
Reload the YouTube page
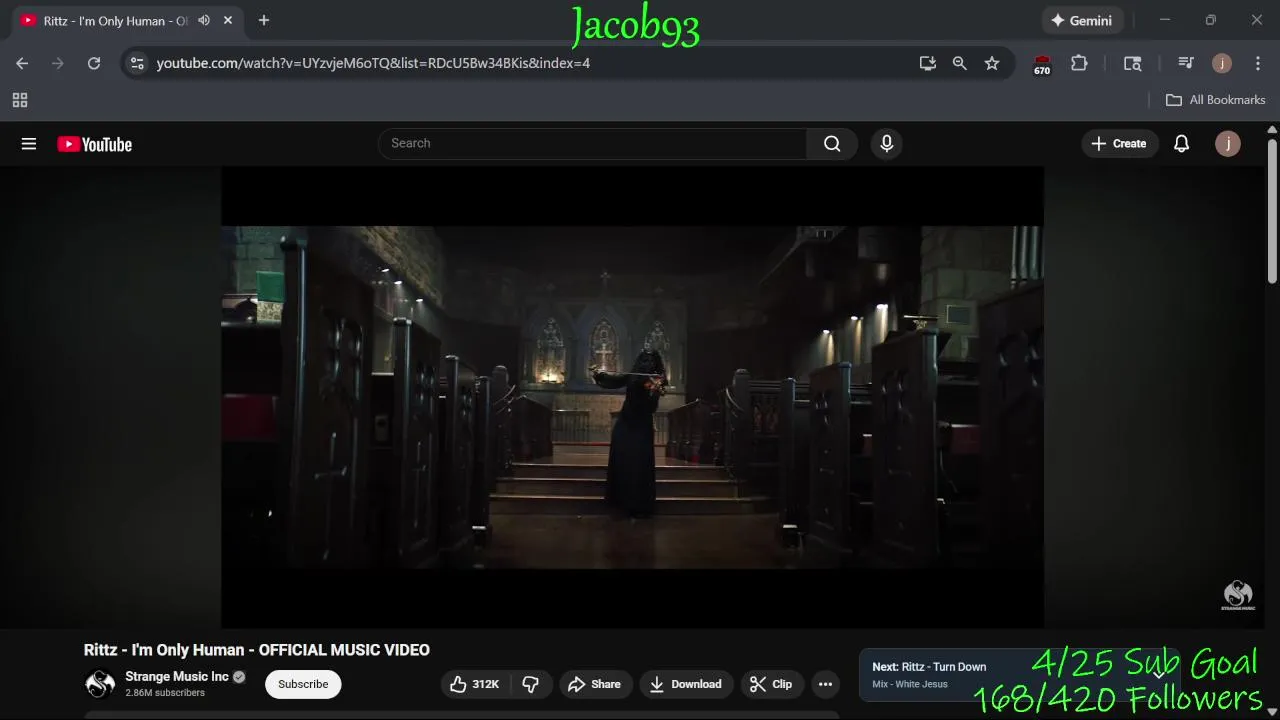94,63
